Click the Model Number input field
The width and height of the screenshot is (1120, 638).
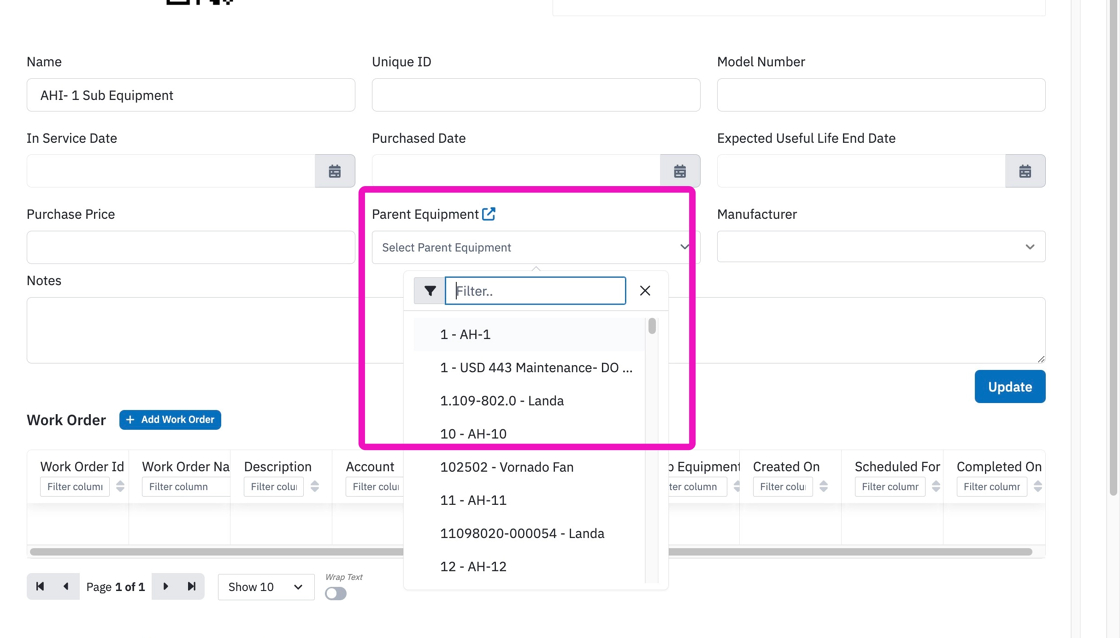[881, 95]
